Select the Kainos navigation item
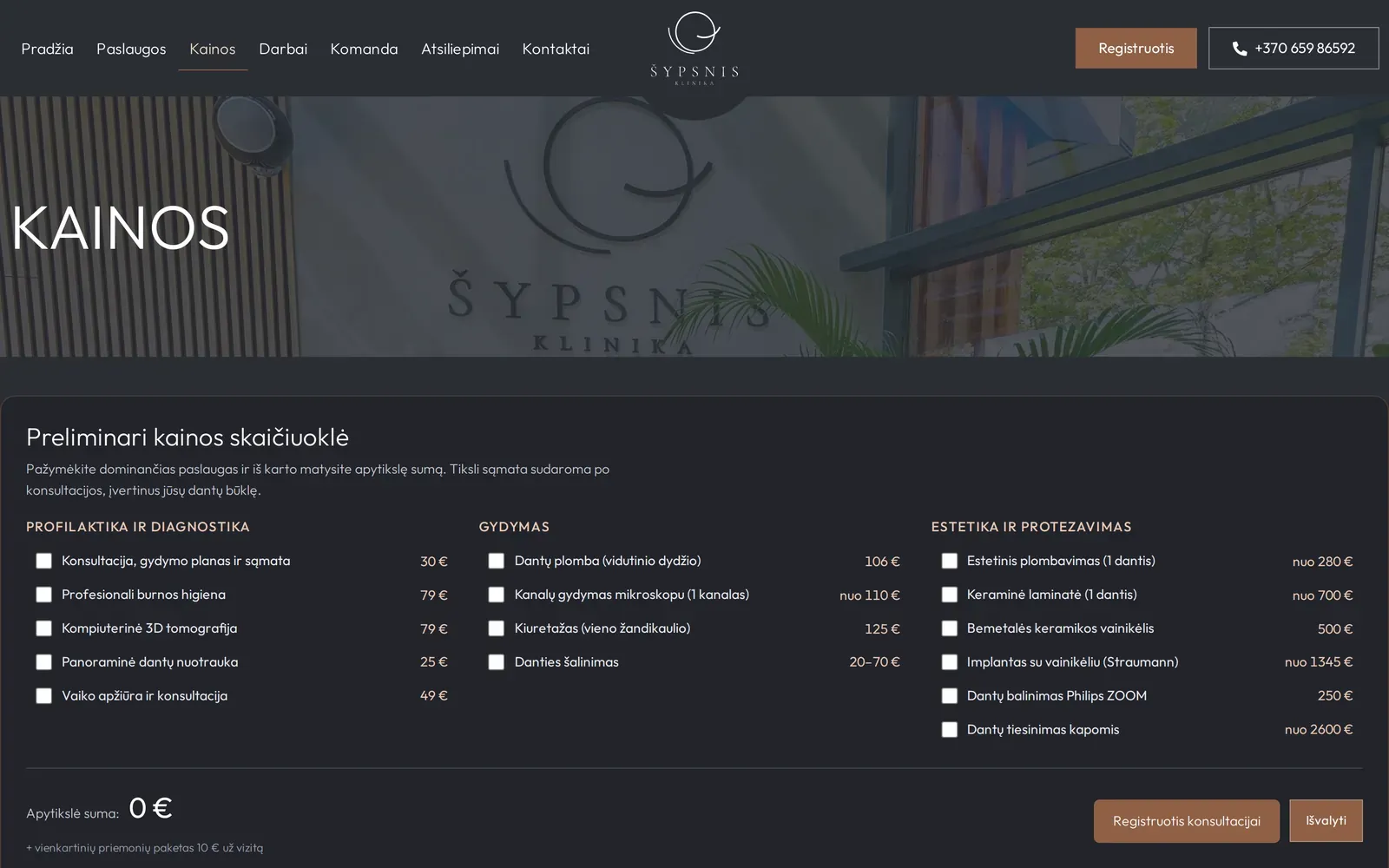The height and width of the screenshot is (868, 1389). pyautogui.click(x=213, y=49)
